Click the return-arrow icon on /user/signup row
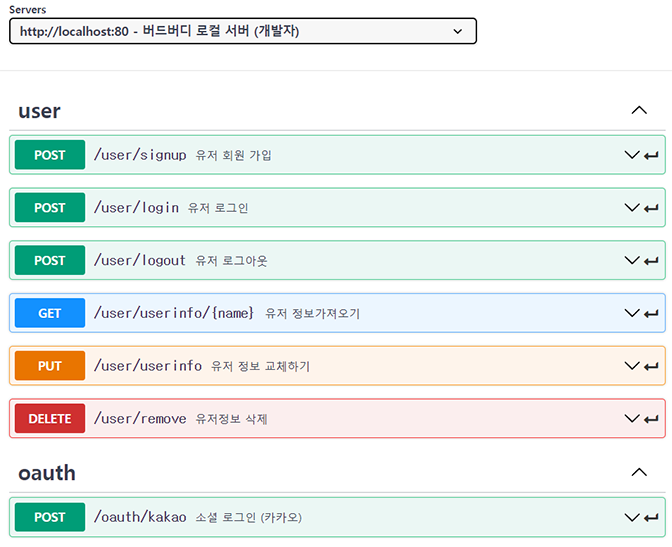This screenshot has height=547, width=672. coord(651,156)
